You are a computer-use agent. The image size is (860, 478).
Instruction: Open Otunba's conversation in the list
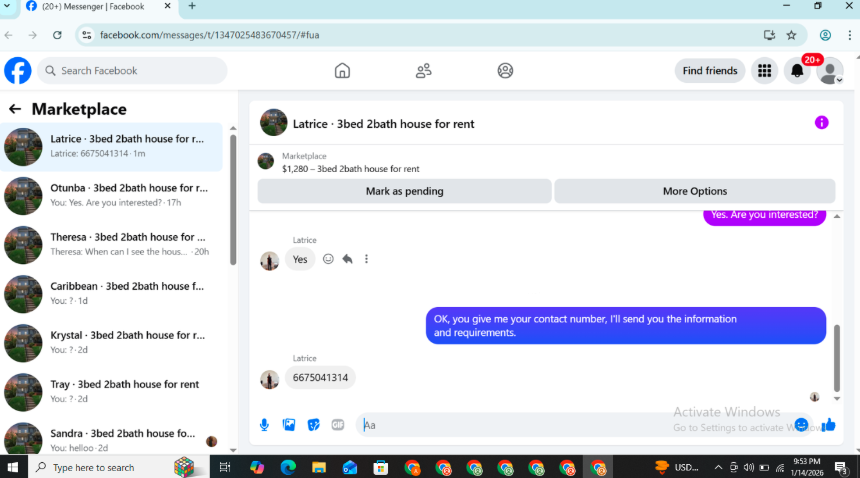[112, 196]
